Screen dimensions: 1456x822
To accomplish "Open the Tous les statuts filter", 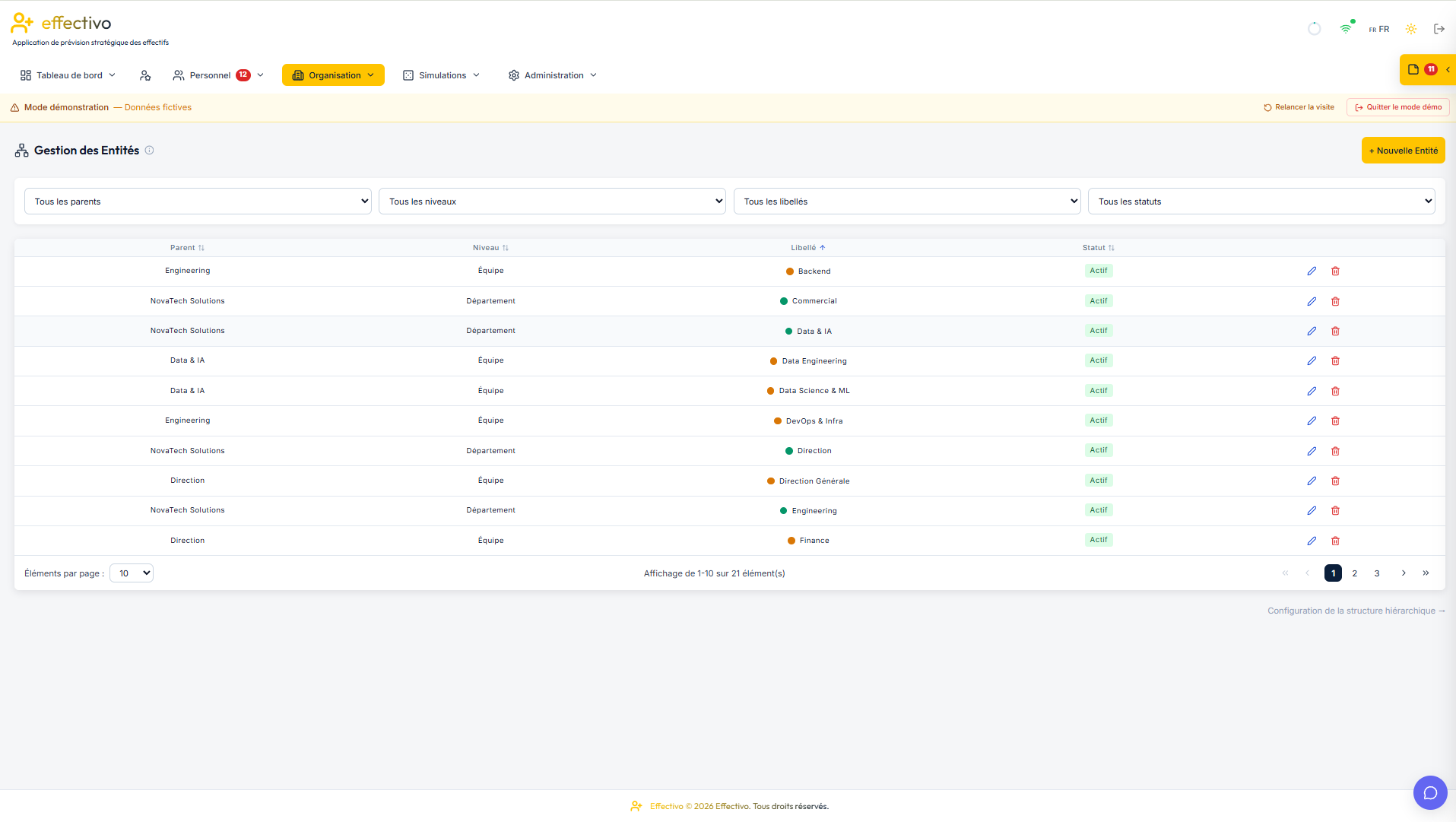I will tap(1261, 202).
